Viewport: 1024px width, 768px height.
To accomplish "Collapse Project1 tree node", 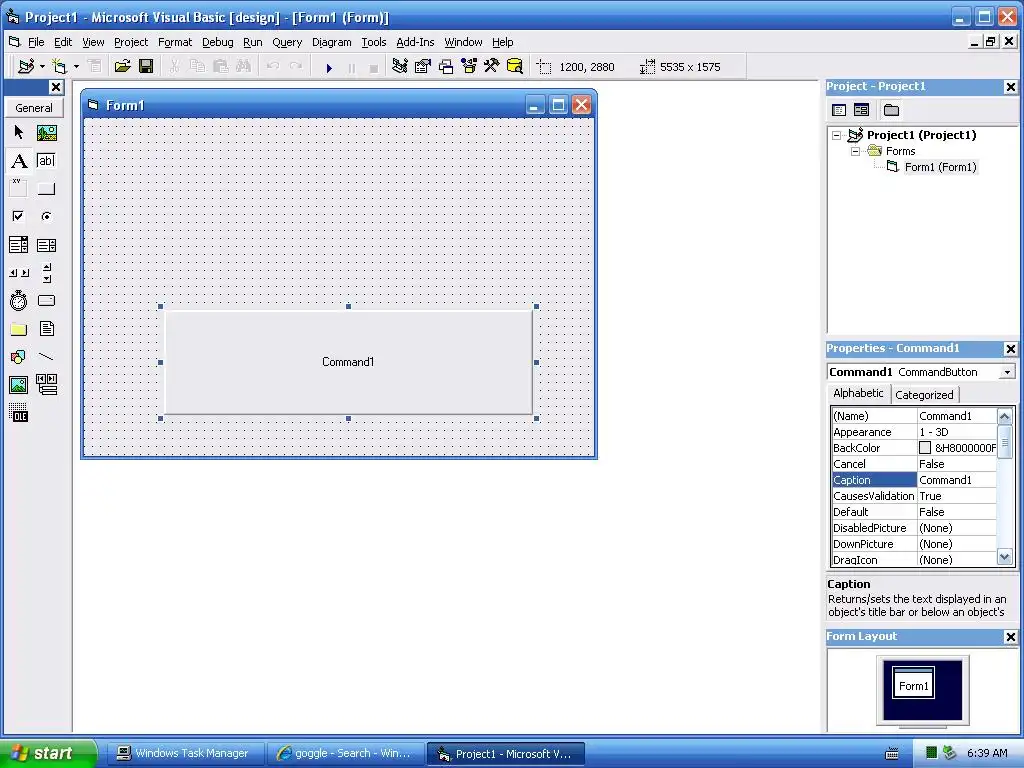I will point(837,135).
